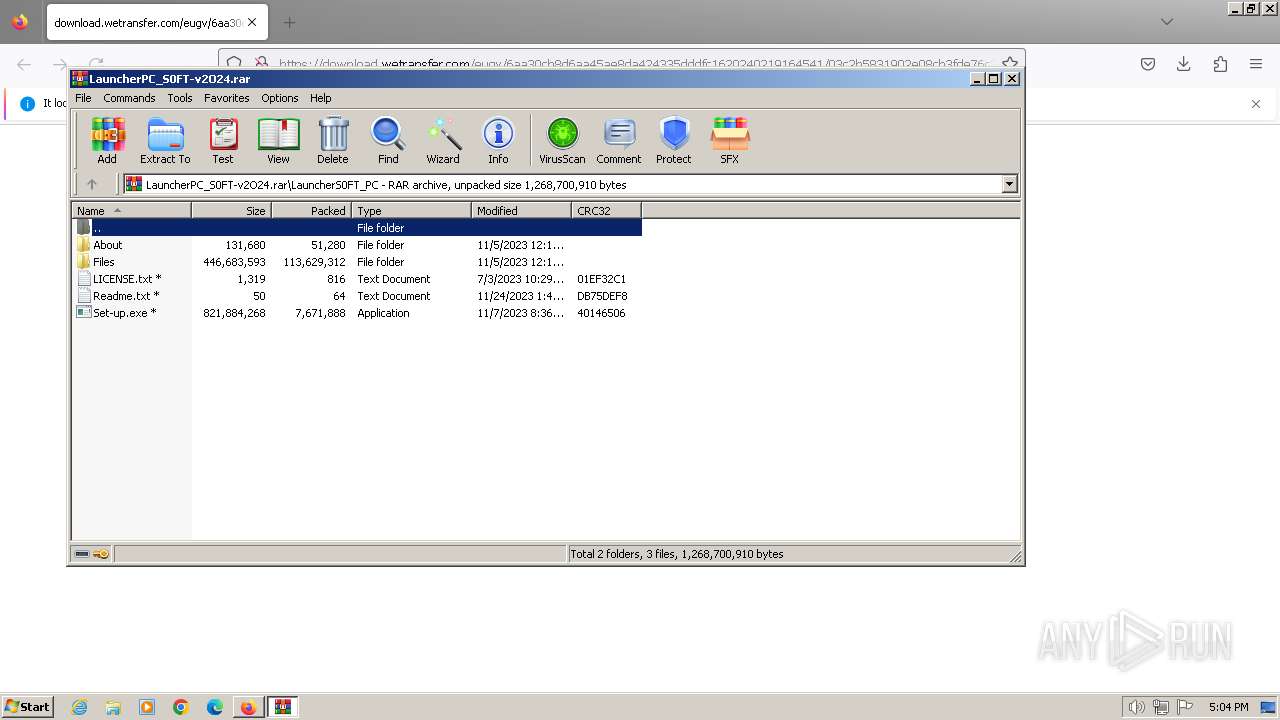This screenshot has height=720, width=1280.
Task: Click the archive path text field
Action: (563, 184)
